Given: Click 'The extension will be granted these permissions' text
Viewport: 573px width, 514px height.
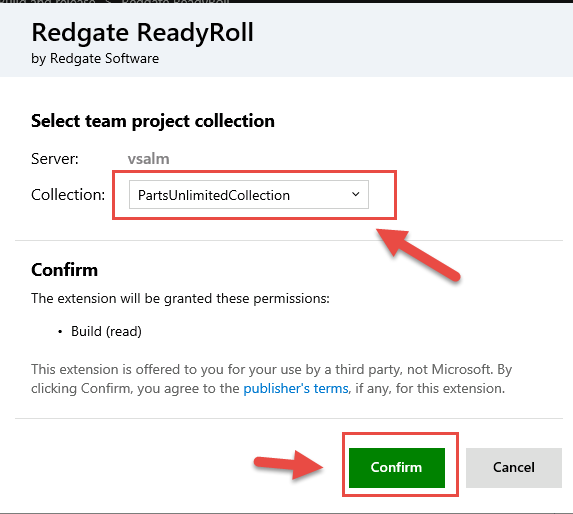Looking at the screenshot, I should (x=180, y=298).
